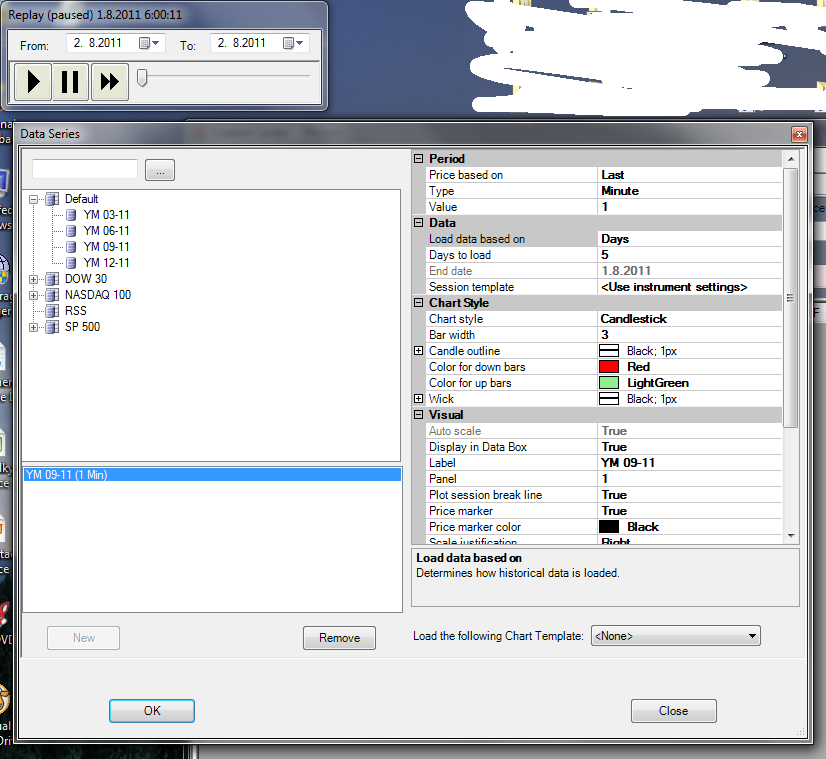Toggle Plot session break line value
826x759 pixels.
click(x=690, y=495)
